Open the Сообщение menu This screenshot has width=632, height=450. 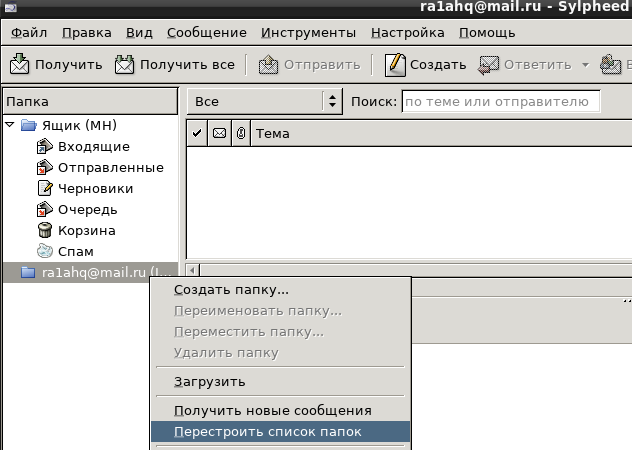(207, 33)
